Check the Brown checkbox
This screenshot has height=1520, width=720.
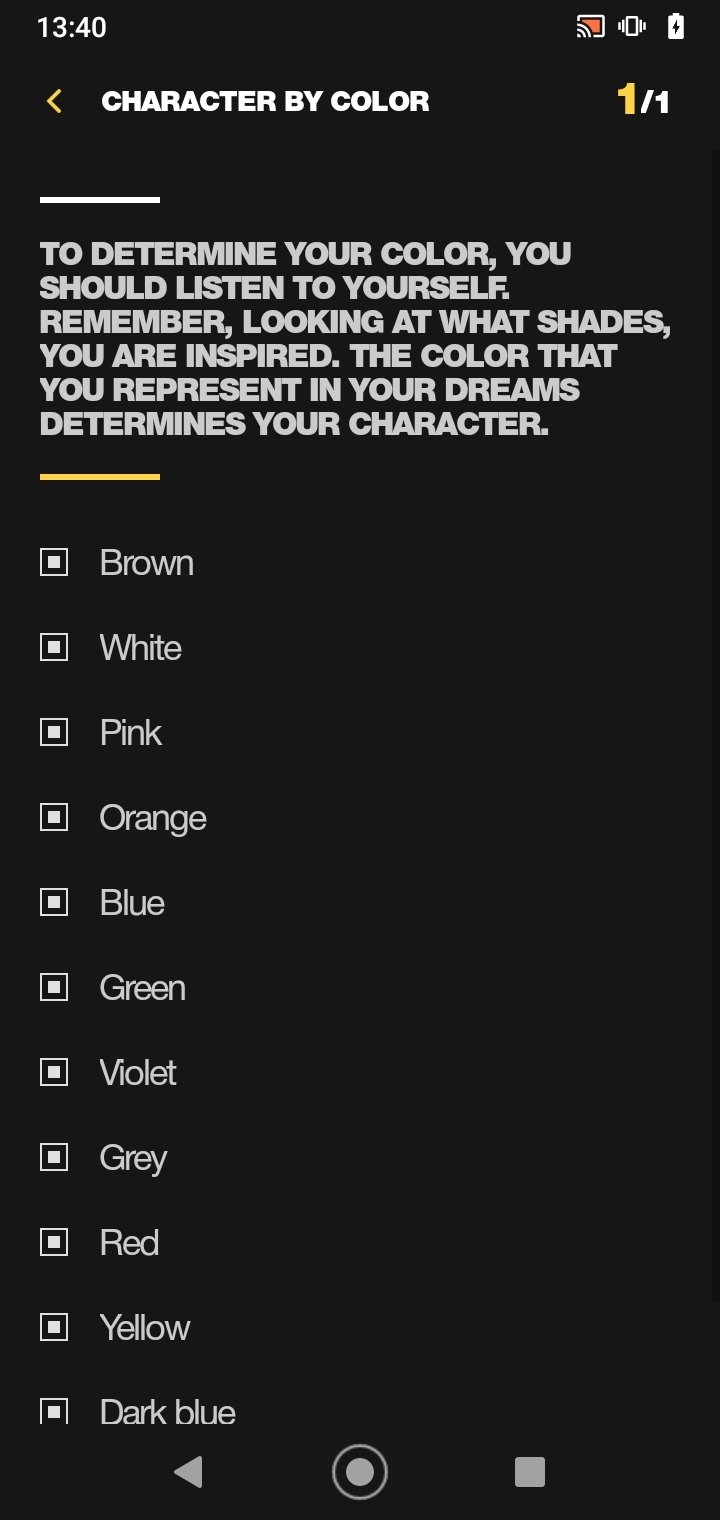tap(54, 562)
